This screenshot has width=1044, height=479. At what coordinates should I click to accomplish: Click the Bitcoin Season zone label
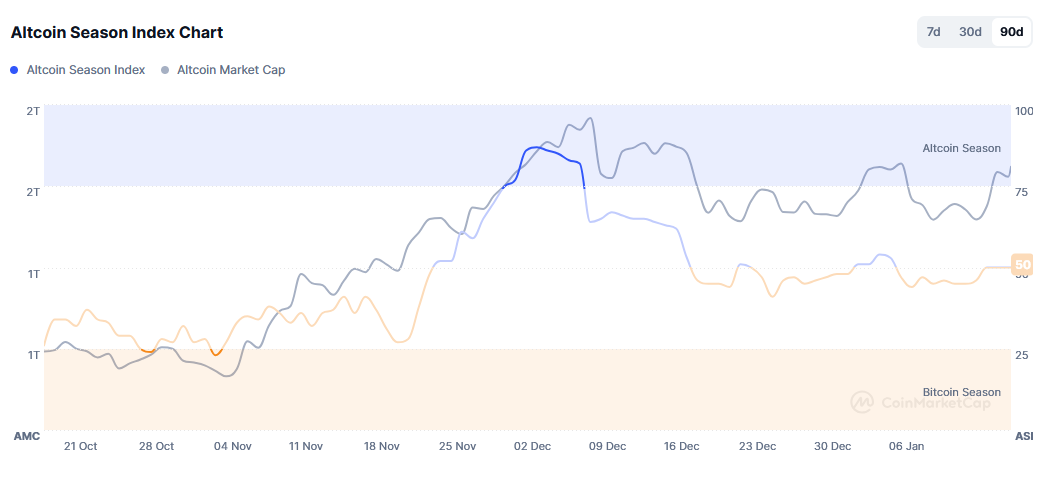click(x=961, y=392)
